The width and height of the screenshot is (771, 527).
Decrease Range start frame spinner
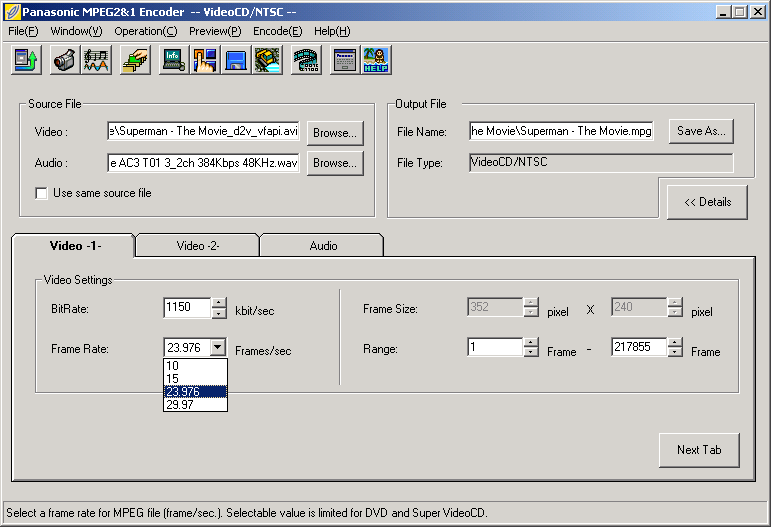(531, 352)
